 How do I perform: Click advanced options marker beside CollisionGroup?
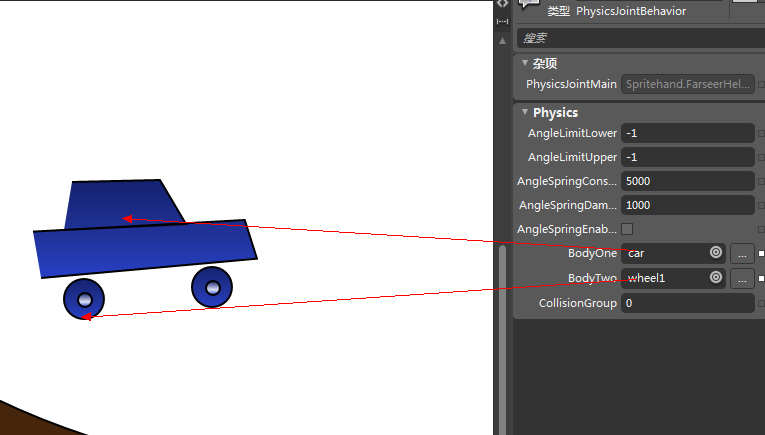click(x=761, y=303)
